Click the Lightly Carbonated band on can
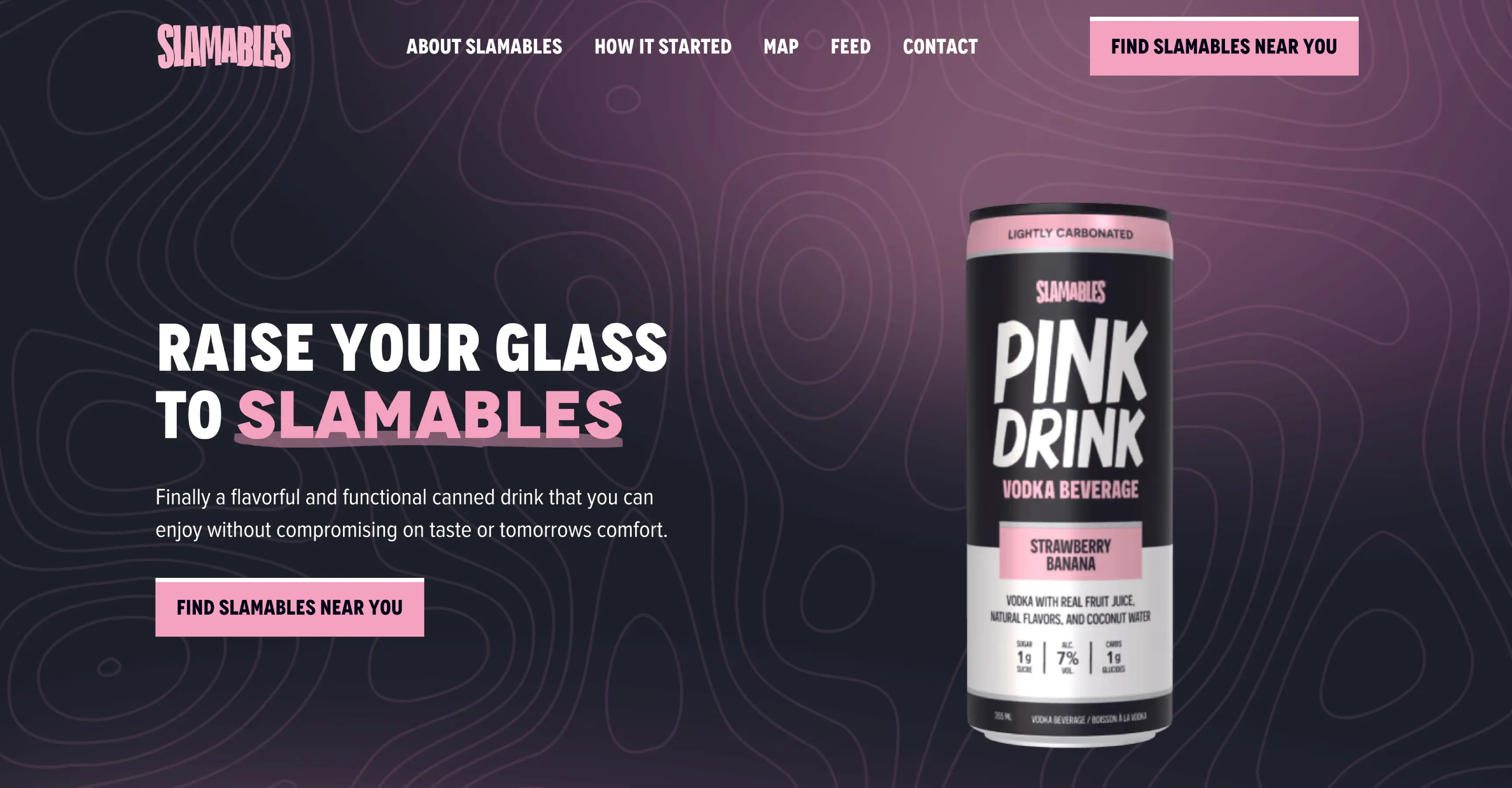The image size is (1512, 788). tap(1070, 234)
